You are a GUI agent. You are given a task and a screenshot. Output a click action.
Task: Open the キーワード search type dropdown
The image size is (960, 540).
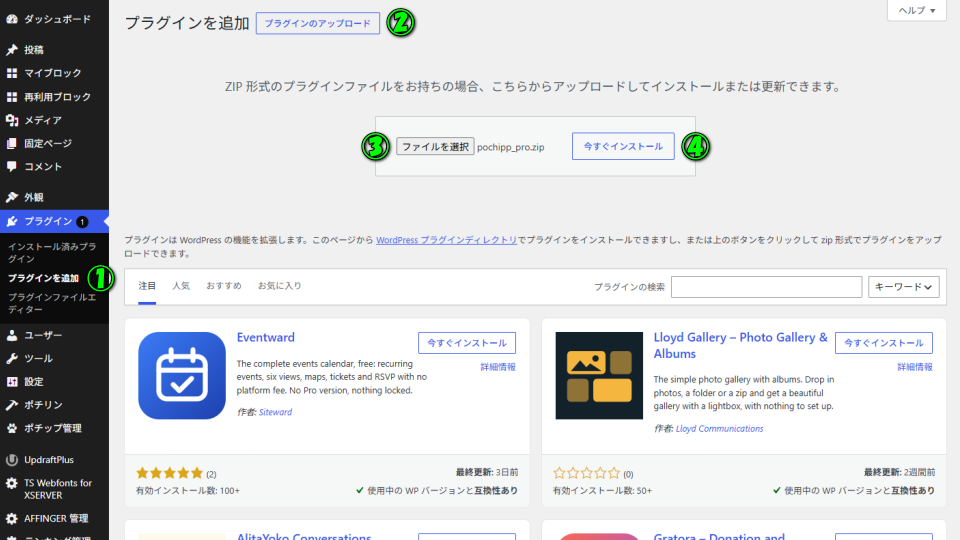(903, 287)
